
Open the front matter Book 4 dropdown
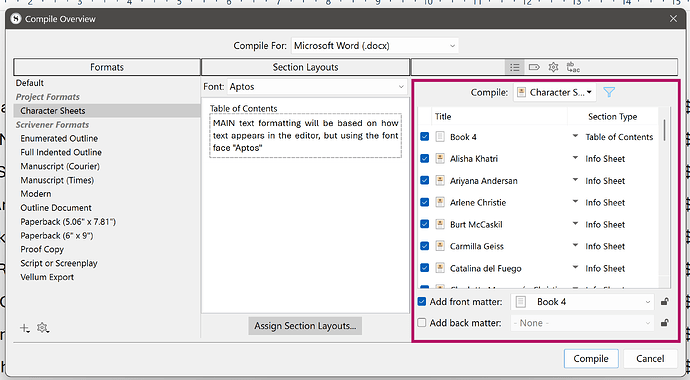582,302
